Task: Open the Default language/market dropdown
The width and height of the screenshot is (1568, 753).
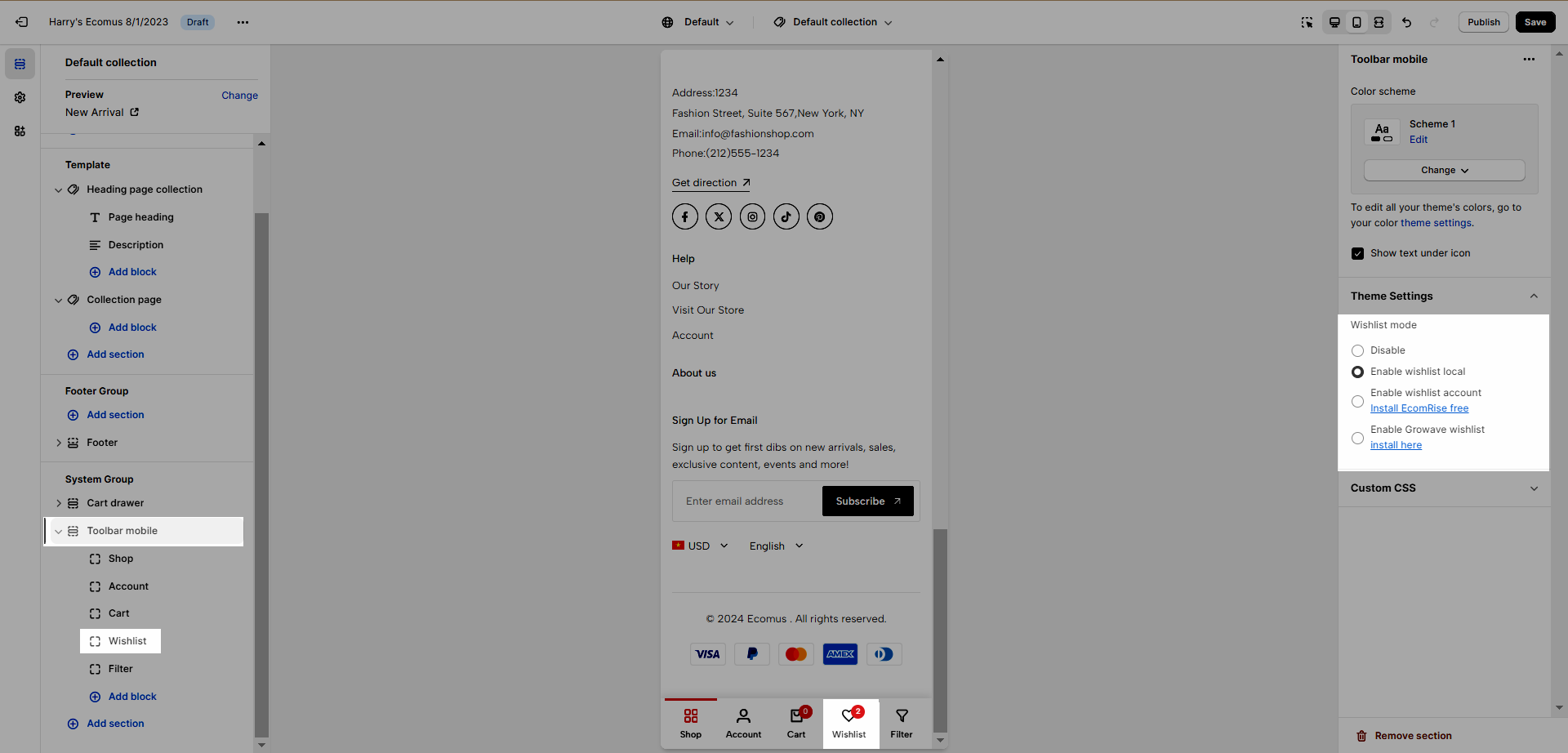Action: (x=698, y=22)
